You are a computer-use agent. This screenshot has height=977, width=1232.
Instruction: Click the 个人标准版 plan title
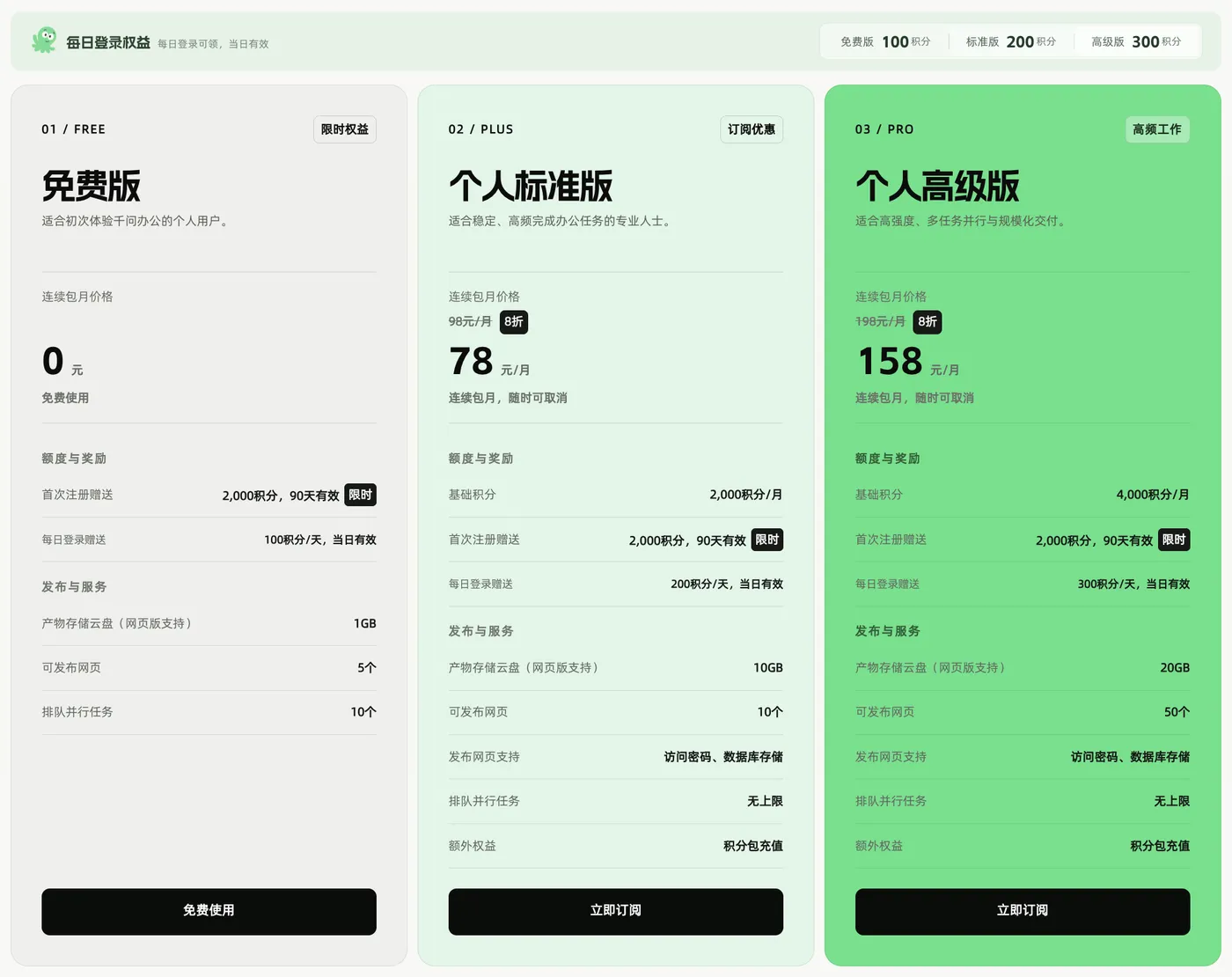pyautogui.click(x=531, y=186)
